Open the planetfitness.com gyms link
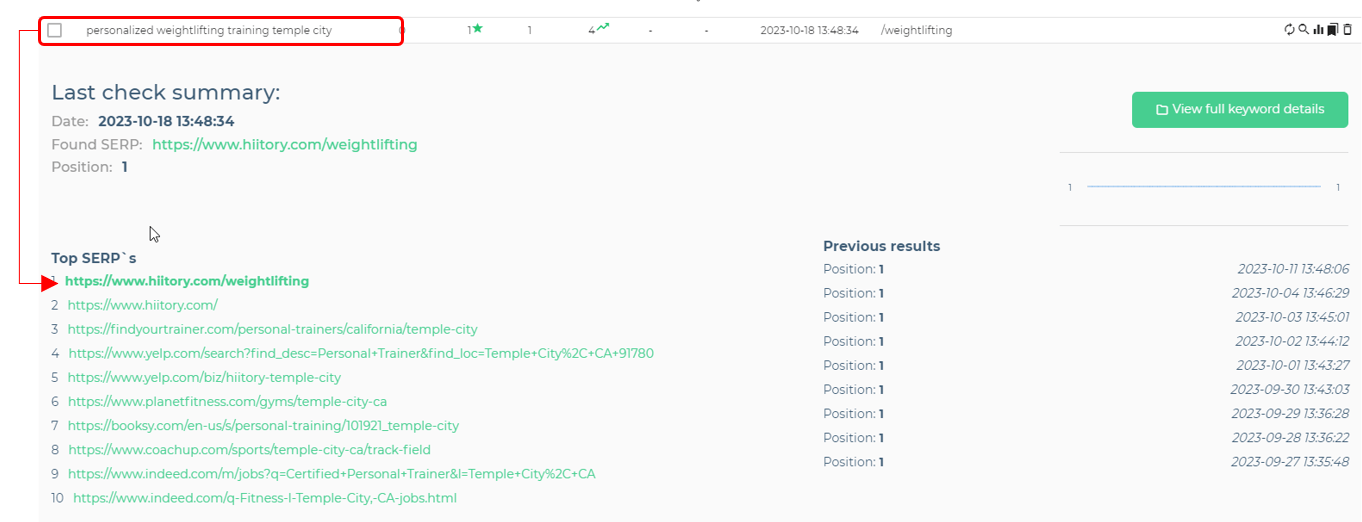The height and width of the screenshot is (522, 1362). (x=227, y=402)
